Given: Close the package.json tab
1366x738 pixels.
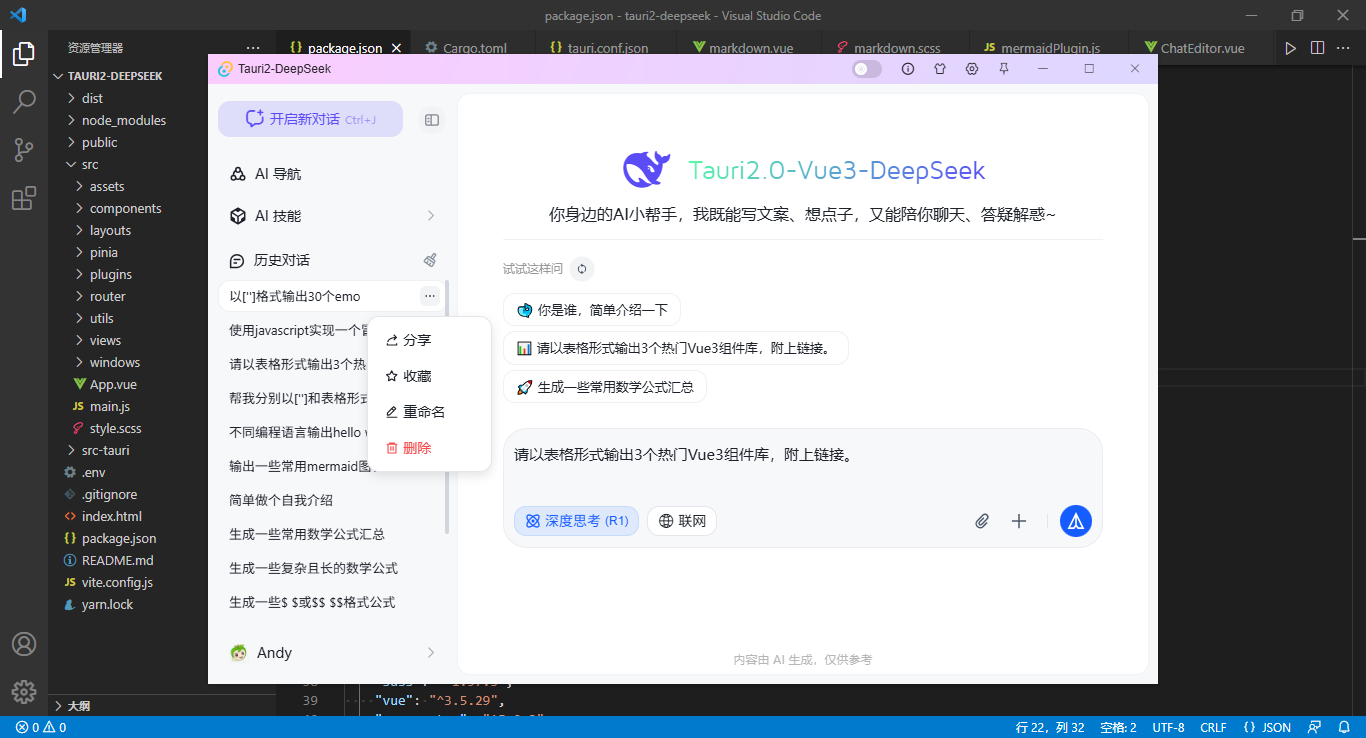Looking at the screenshot, I should coord(396,48).
